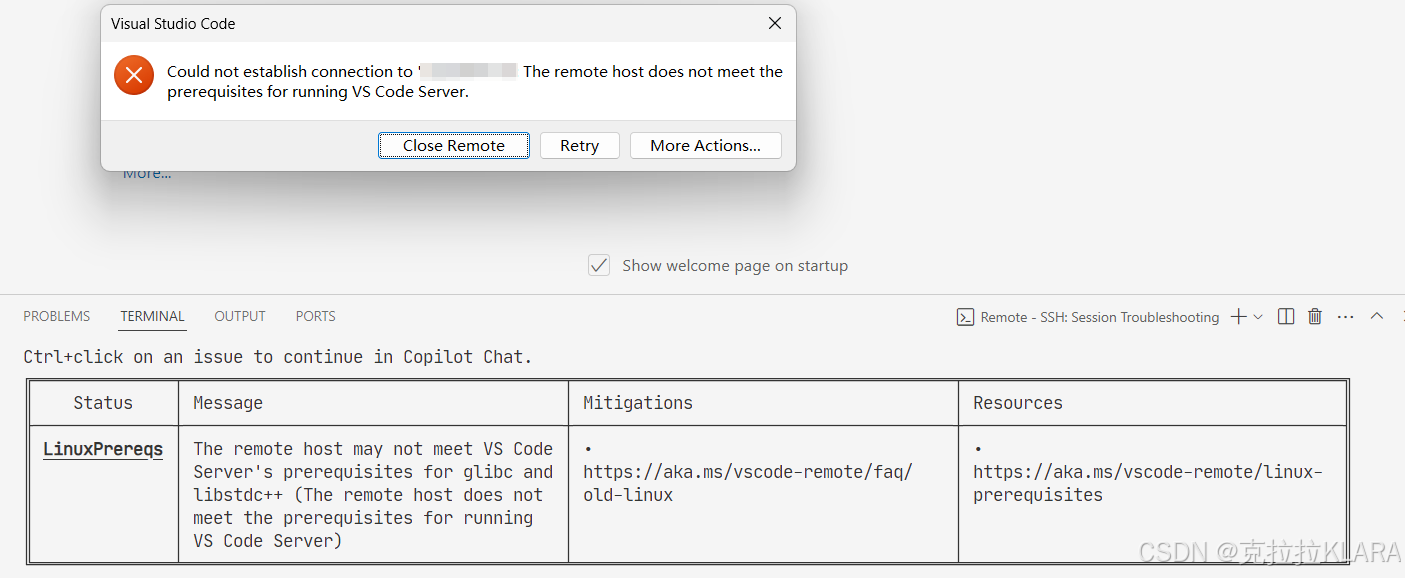Viewport: 1405px width, 578px height.
Task: Switch to the PROBLEMS tab
Action: [57, 316]
